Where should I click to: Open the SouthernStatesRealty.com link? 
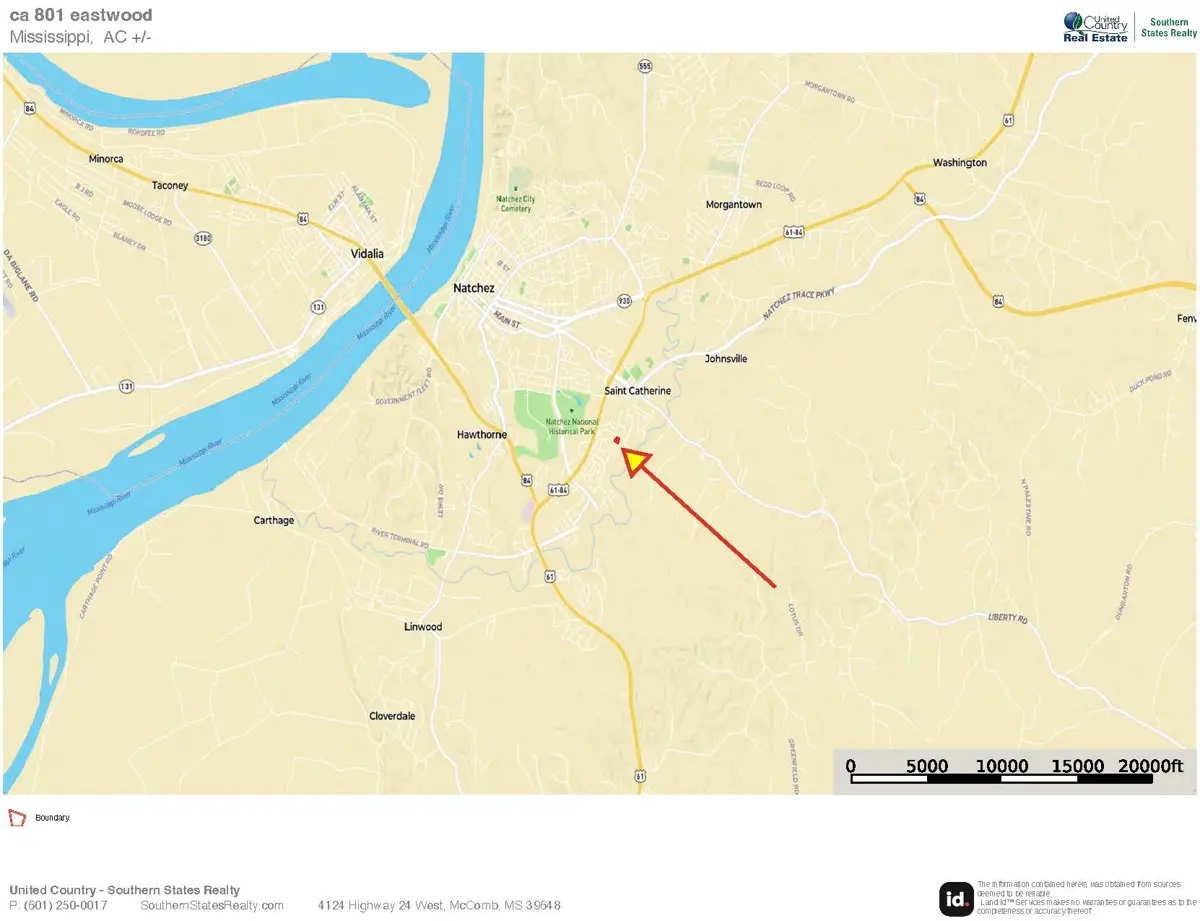tap(212, 905)
